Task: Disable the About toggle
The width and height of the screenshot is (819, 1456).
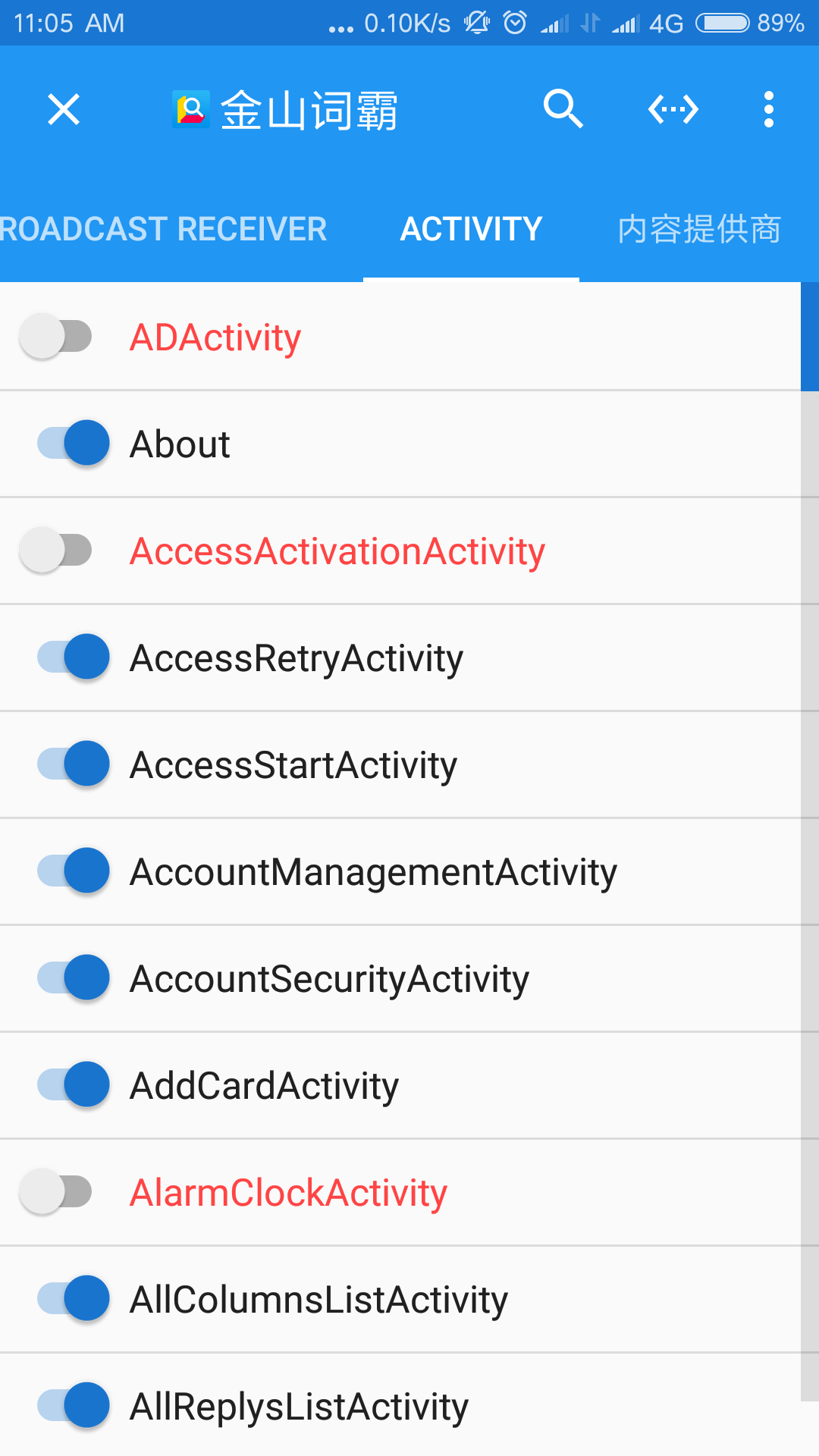Action: [x=74, y=443]
